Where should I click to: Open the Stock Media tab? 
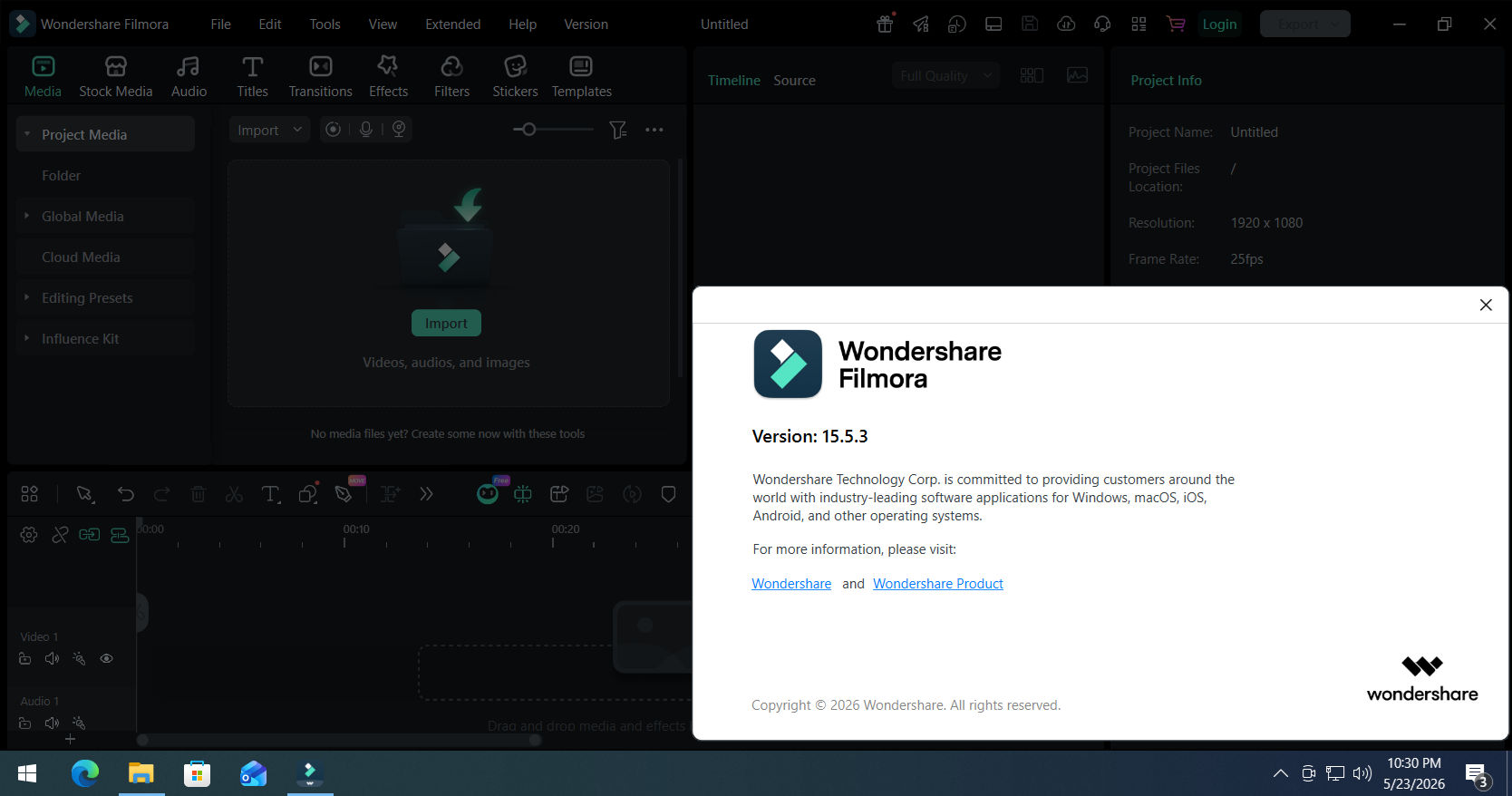click(115, 77)
